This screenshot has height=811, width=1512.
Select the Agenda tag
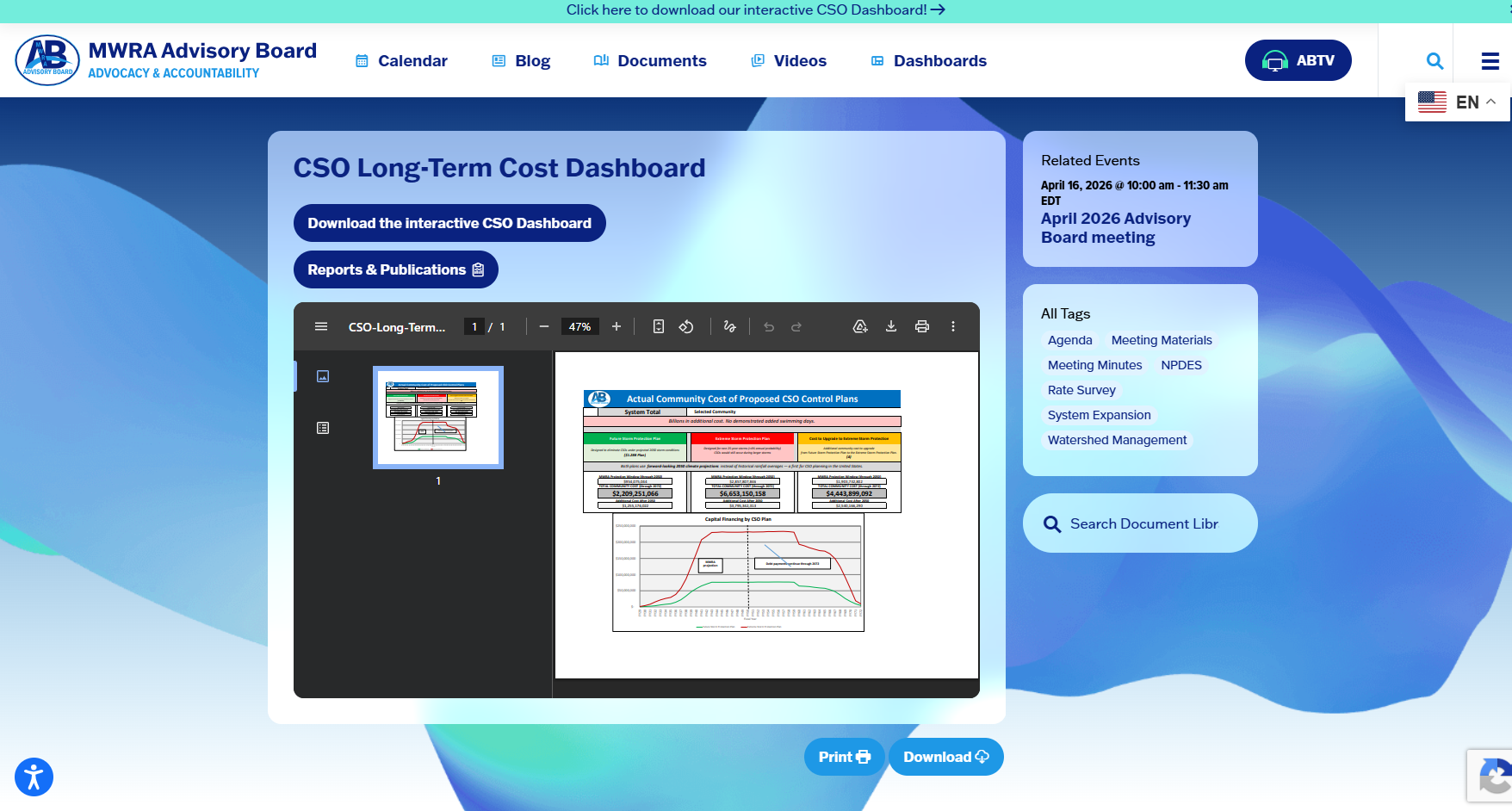click(1070, 340)
